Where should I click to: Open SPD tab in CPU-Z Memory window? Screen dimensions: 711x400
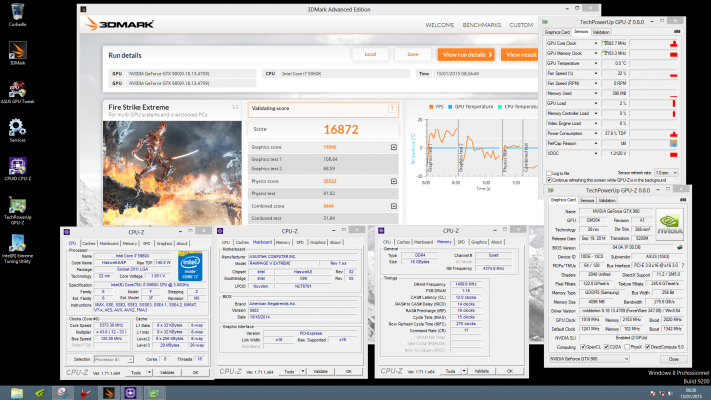point(461,242)
